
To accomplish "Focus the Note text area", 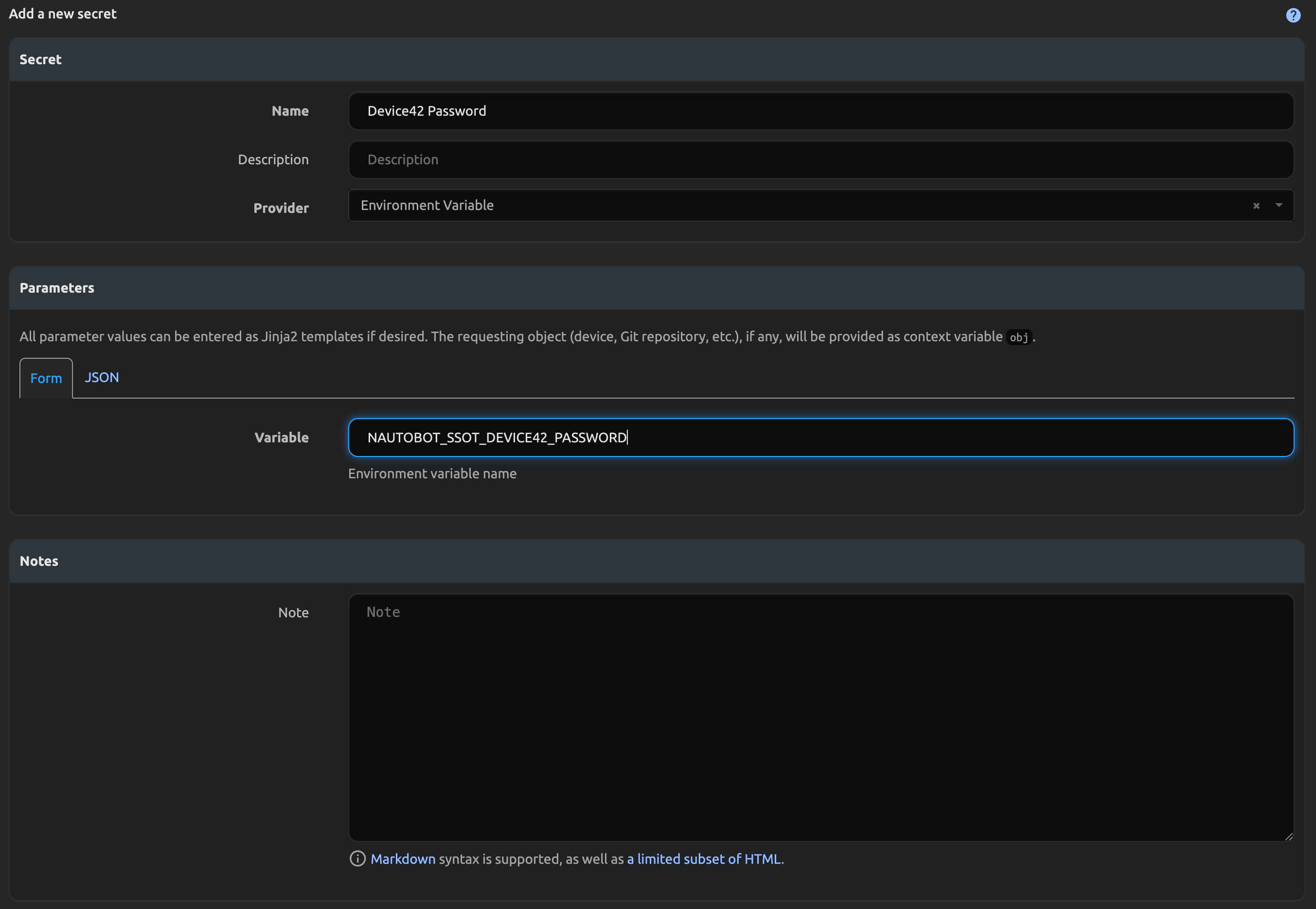I will click(x=820, y=717).
